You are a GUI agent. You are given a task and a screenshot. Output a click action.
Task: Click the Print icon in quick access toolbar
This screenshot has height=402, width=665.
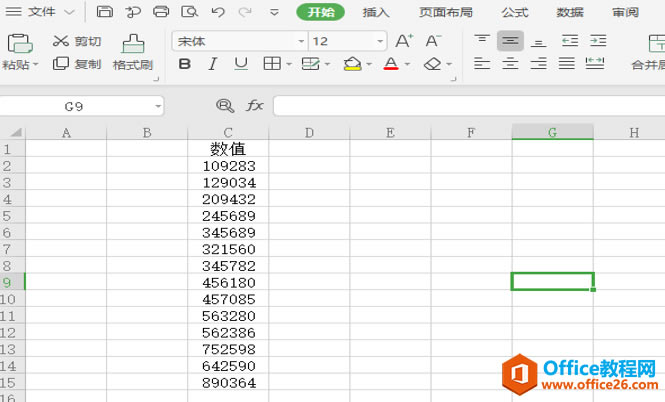point(161,11)
